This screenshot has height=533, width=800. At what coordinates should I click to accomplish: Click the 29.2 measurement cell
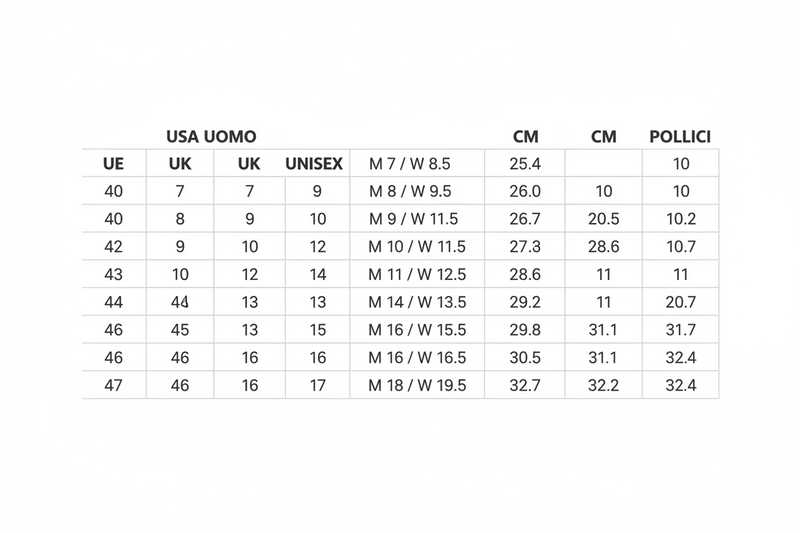(x=525, y=302)
